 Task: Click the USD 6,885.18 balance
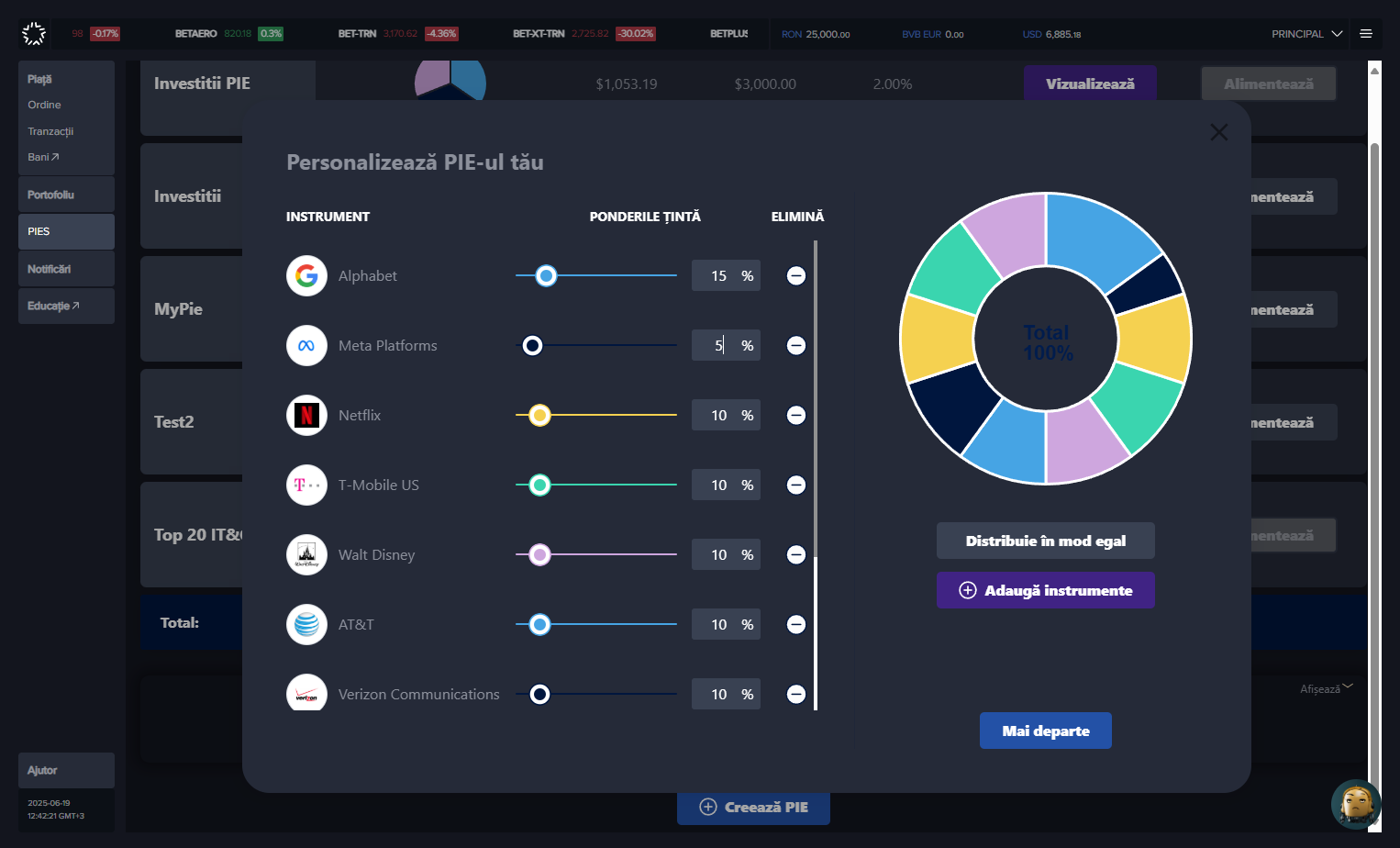[1051, 34]
